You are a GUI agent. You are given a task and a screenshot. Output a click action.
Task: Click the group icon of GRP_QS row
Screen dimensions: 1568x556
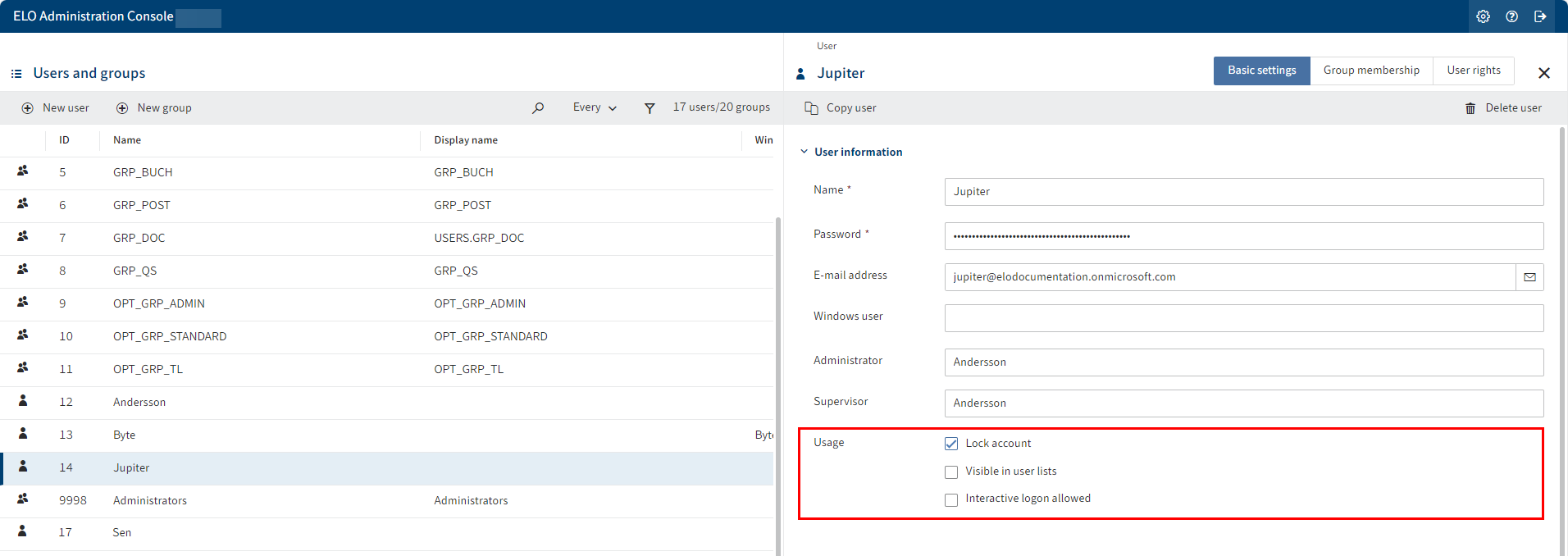click(x=23, y=269)
